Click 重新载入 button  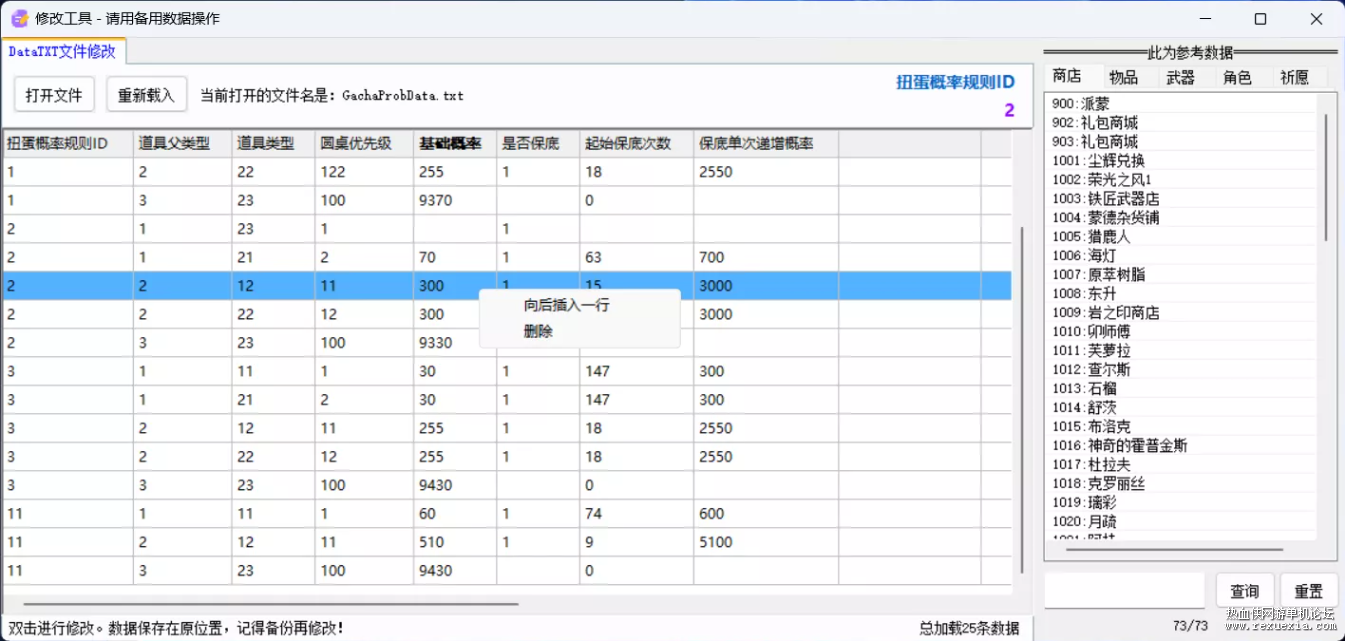(146, 95)
